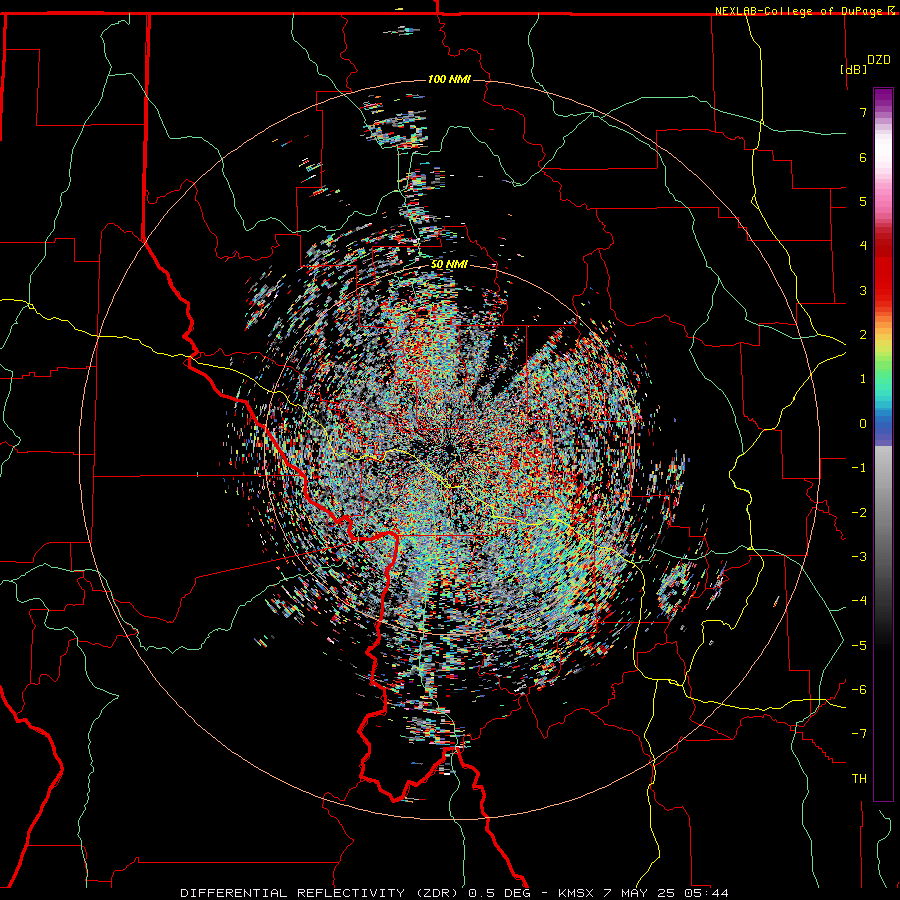The image size is (900, 900).
Task: Click the DIFFERENTIAL REFLECTIVITY (ZDR) caption text
Action: (x=320, y=893)
